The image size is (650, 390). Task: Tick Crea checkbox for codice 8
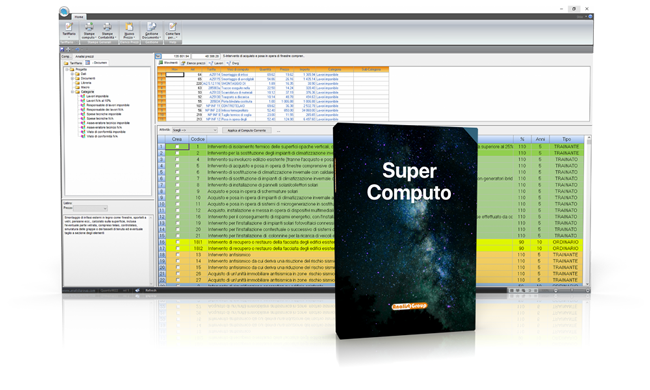tap(177, 185)
